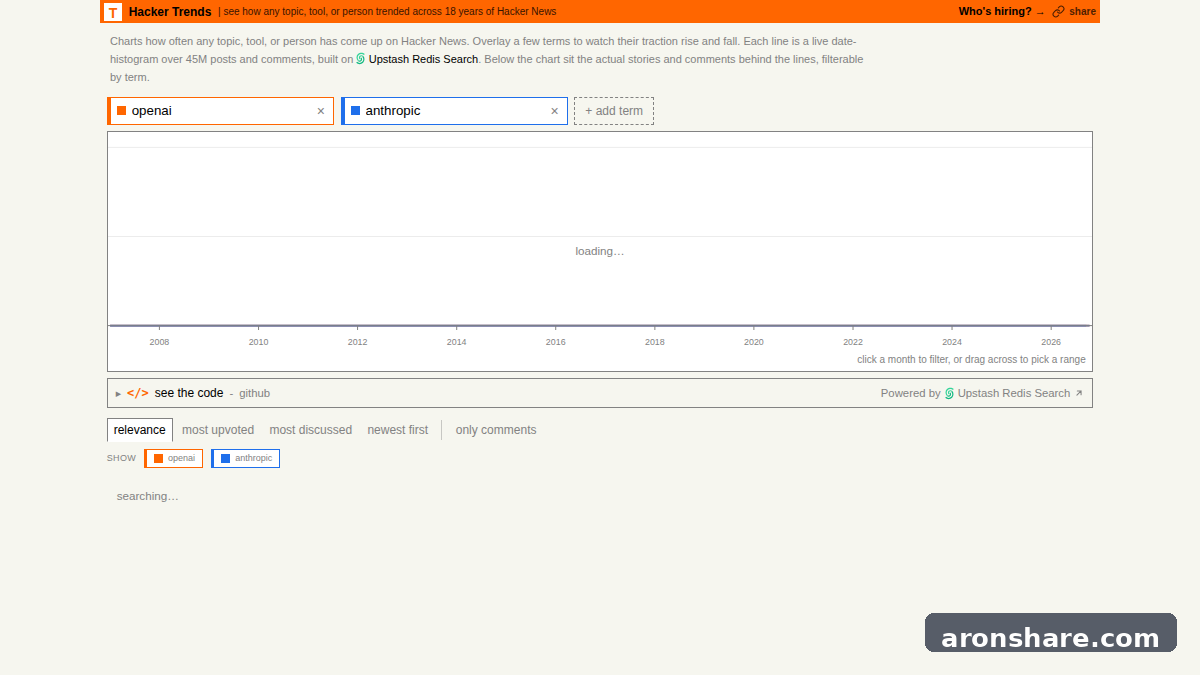Open Powered by Upstash Redis Search link
This screenshot has height=675, width=1200.
[x=981, y=393]
